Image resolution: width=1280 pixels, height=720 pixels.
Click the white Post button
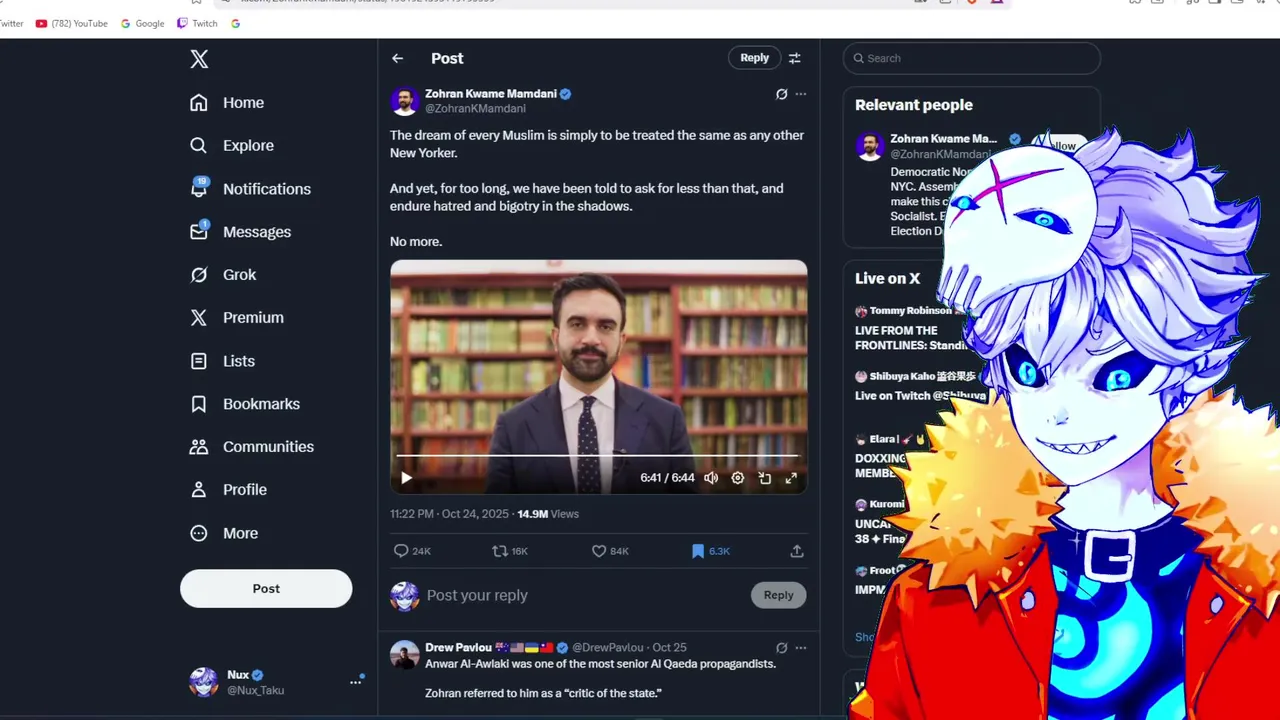click(x=266, y=589)
